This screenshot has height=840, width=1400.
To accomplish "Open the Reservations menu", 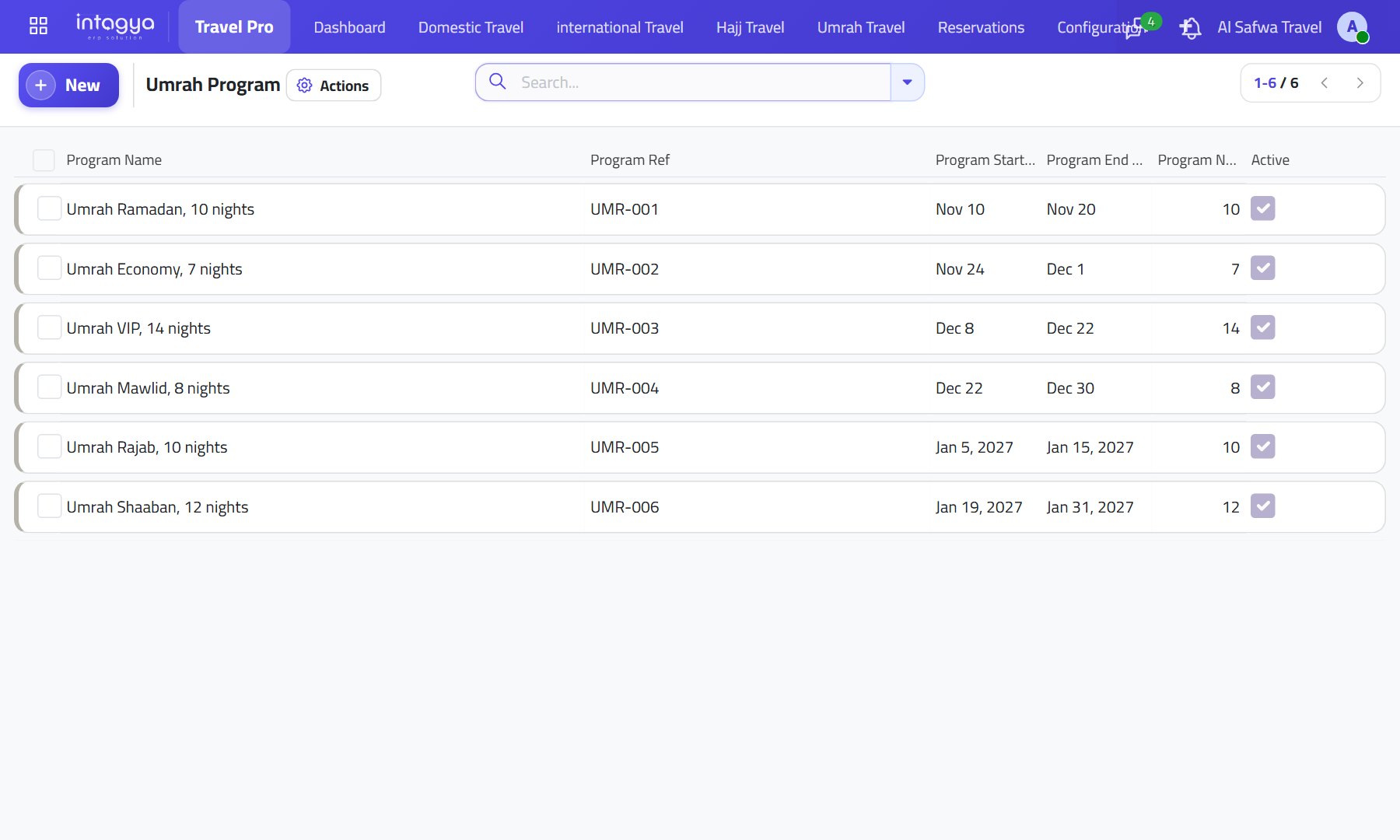I will (x=981, y=27).
